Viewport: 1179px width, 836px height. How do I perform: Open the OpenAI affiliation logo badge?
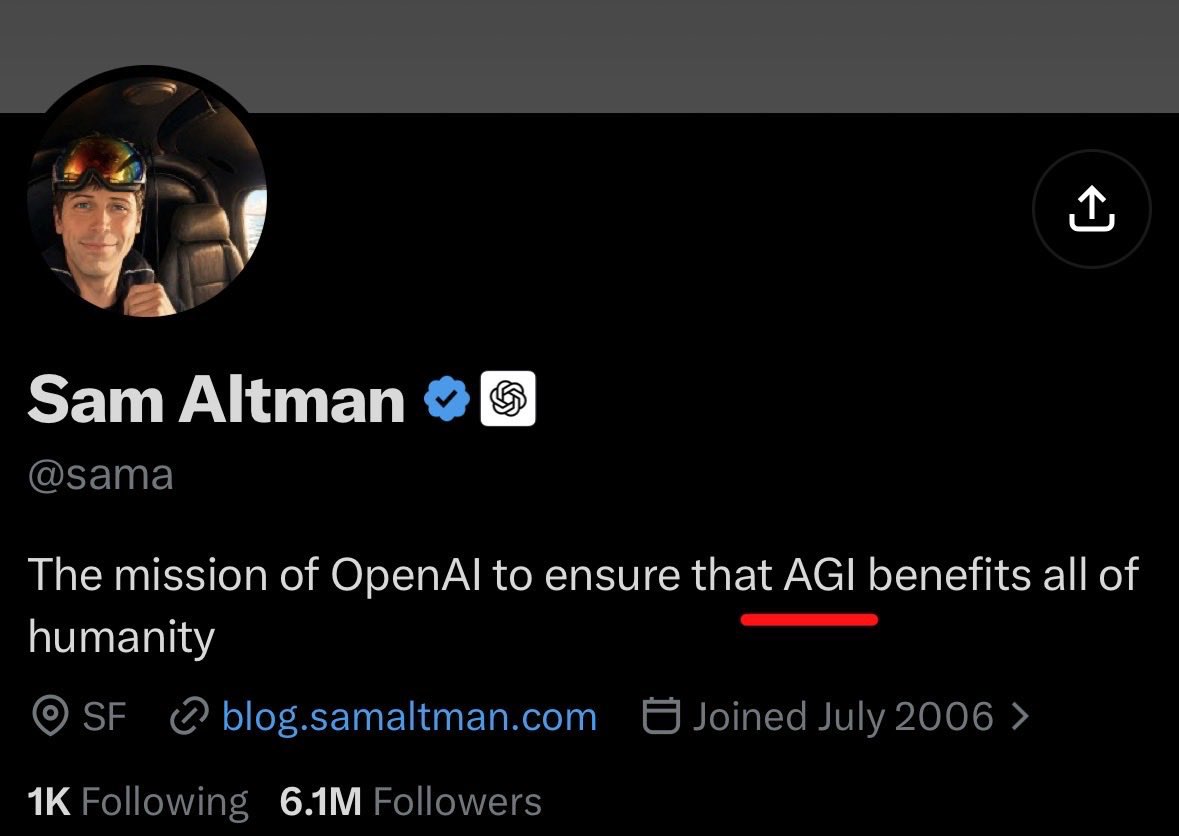tap(508, 398)
